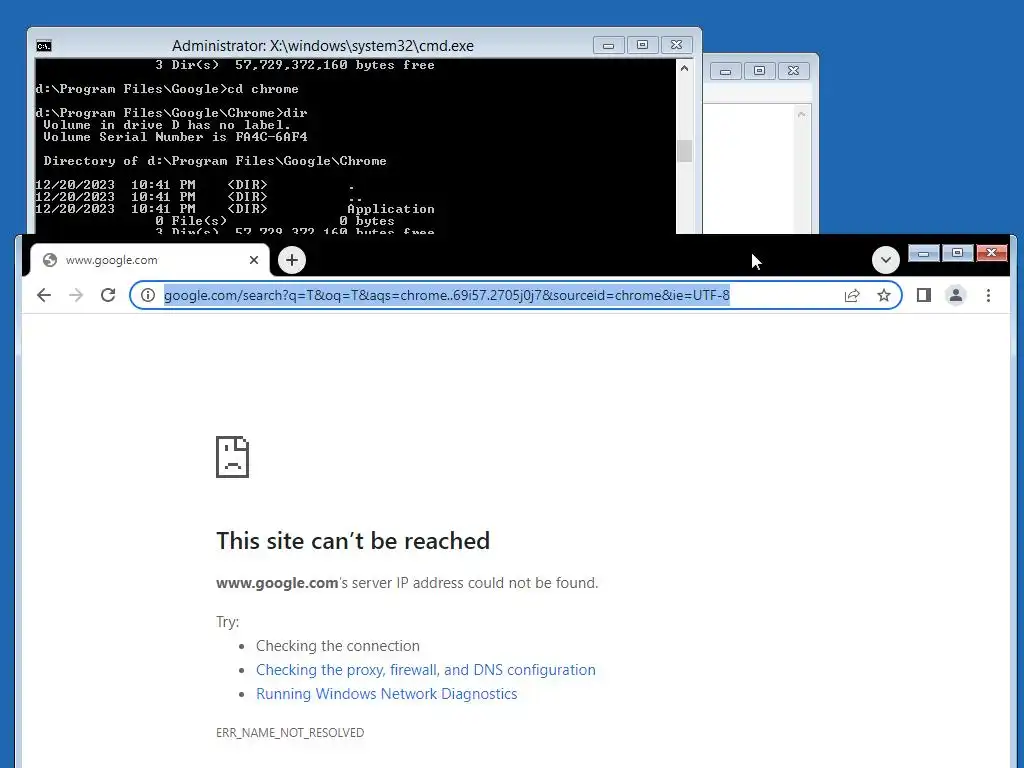
Task: Maximize the cmd.exe window
Action: click(643, 45)
